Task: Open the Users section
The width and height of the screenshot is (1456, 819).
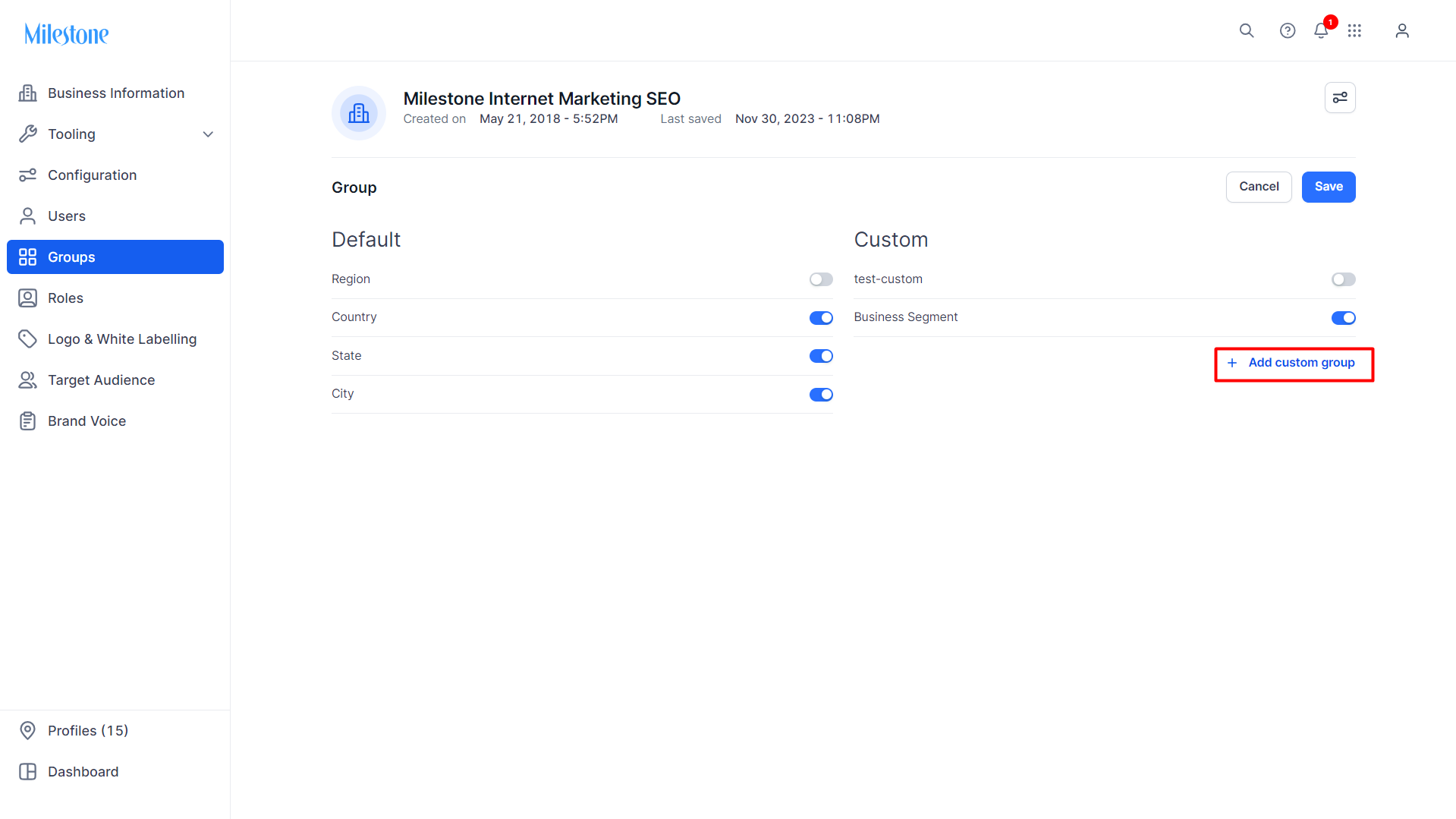Action: [115, 216]
